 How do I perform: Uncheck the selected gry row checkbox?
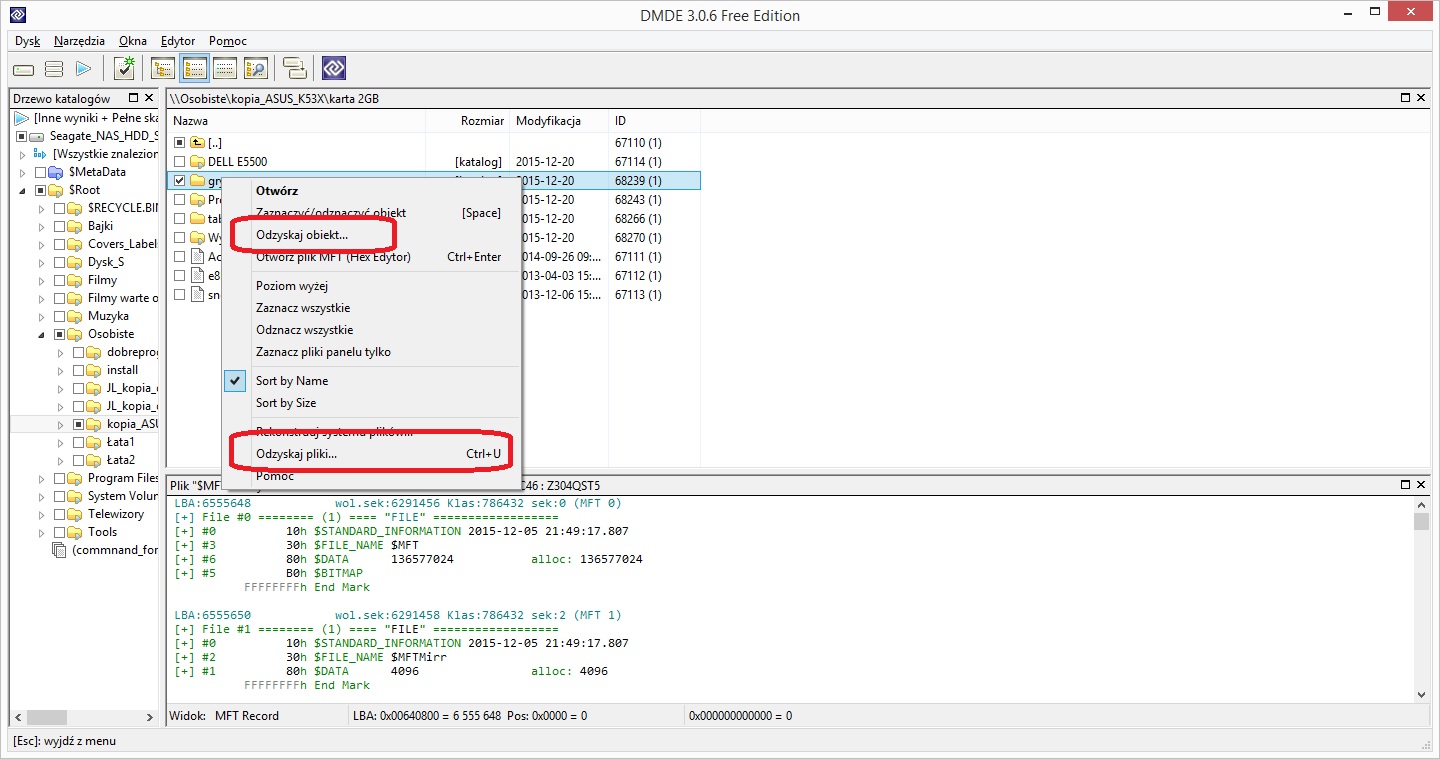coord(180,181)
